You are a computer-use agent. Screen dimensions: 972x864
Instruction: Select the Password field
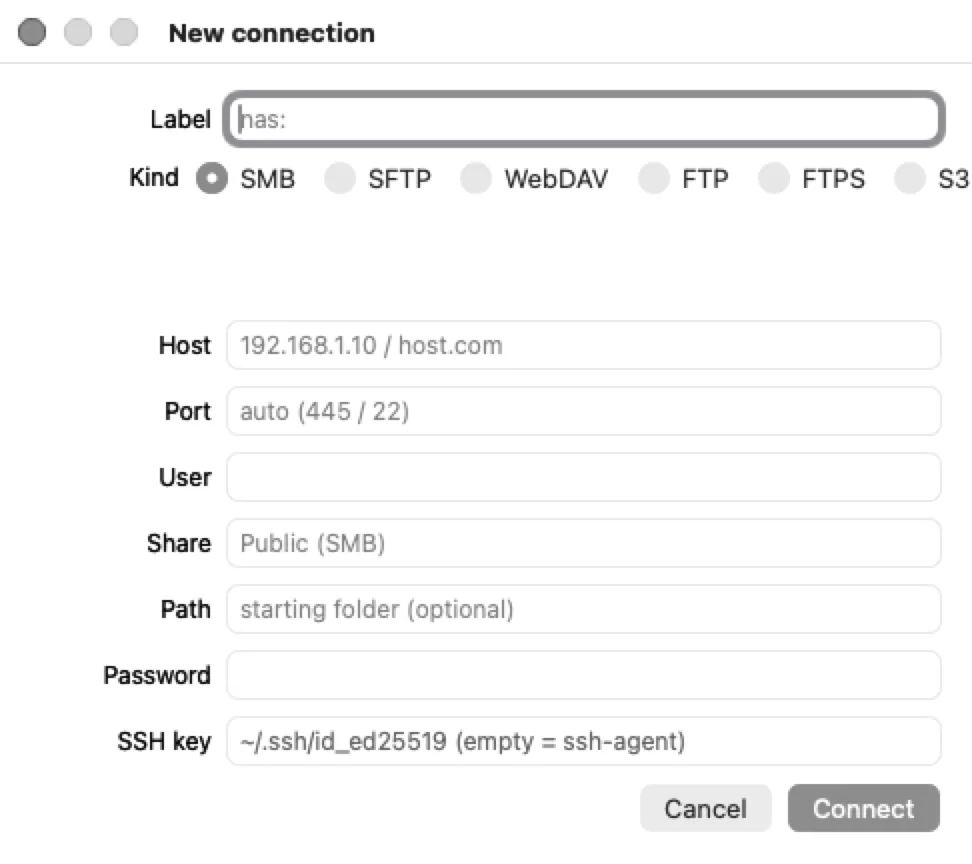click(583, 676)
